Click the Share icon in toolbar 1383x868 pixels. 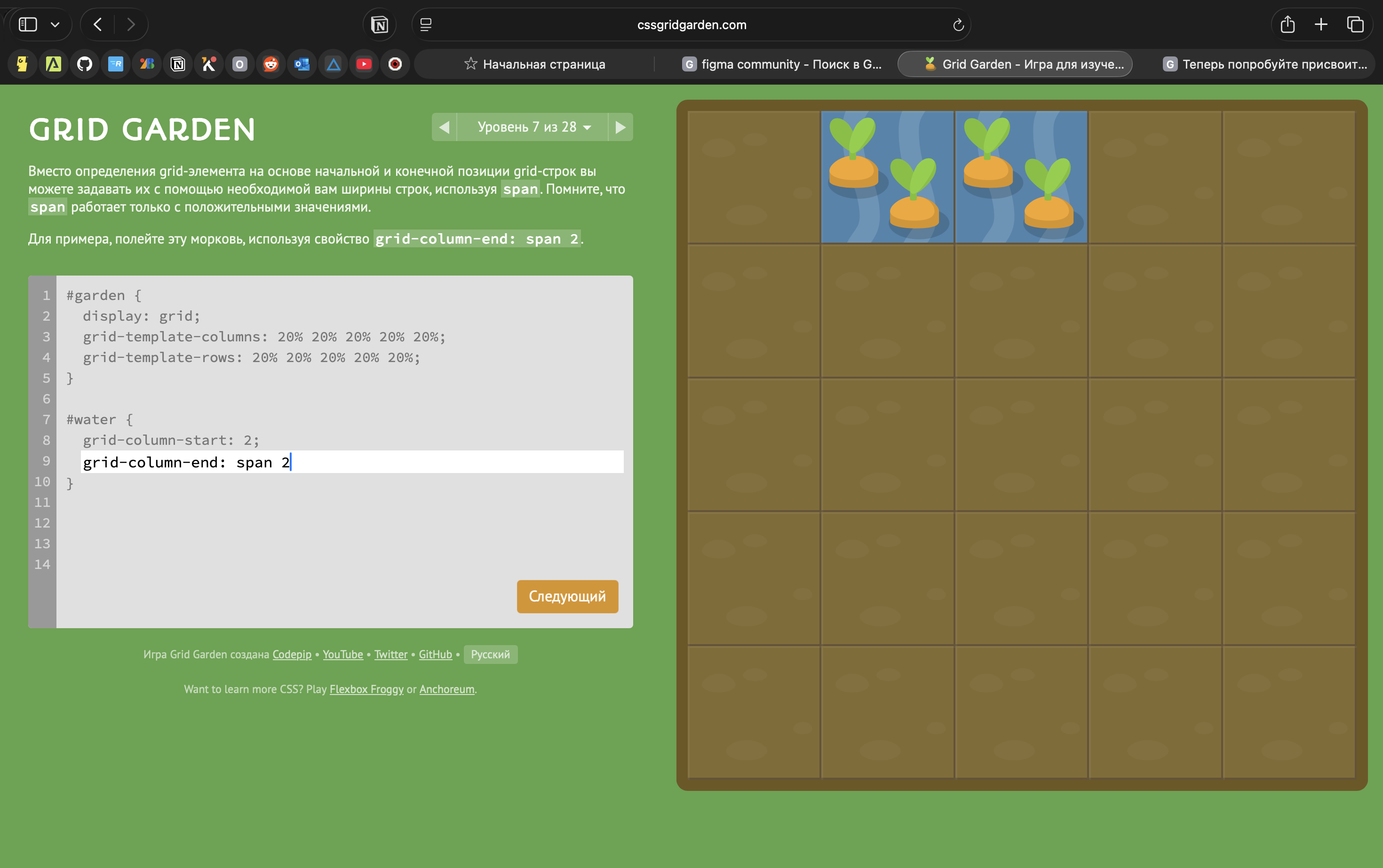(x=1287, y=24)
